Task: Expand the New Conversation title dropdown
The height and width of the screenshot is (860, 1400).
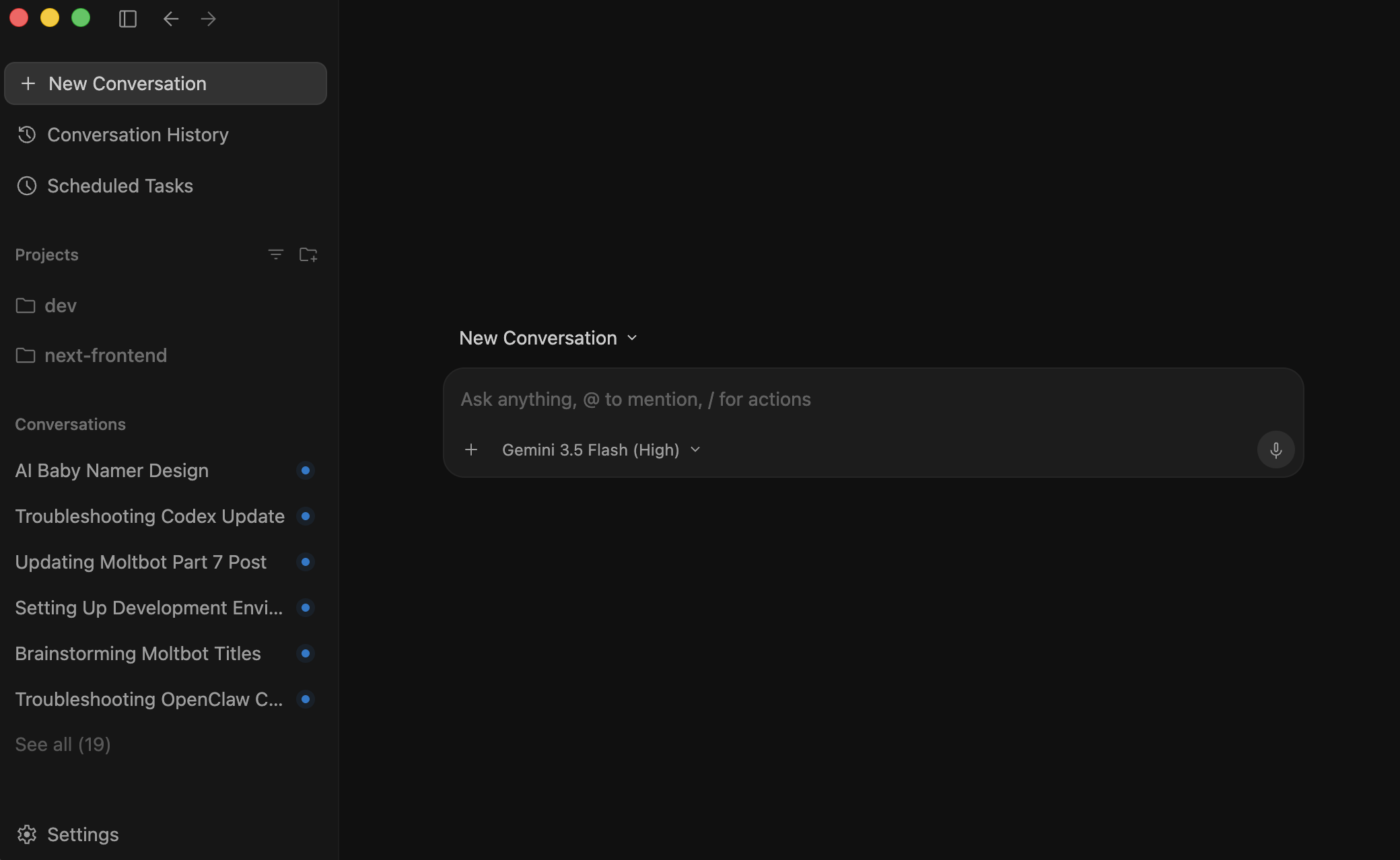Action: tap(548, 338)
